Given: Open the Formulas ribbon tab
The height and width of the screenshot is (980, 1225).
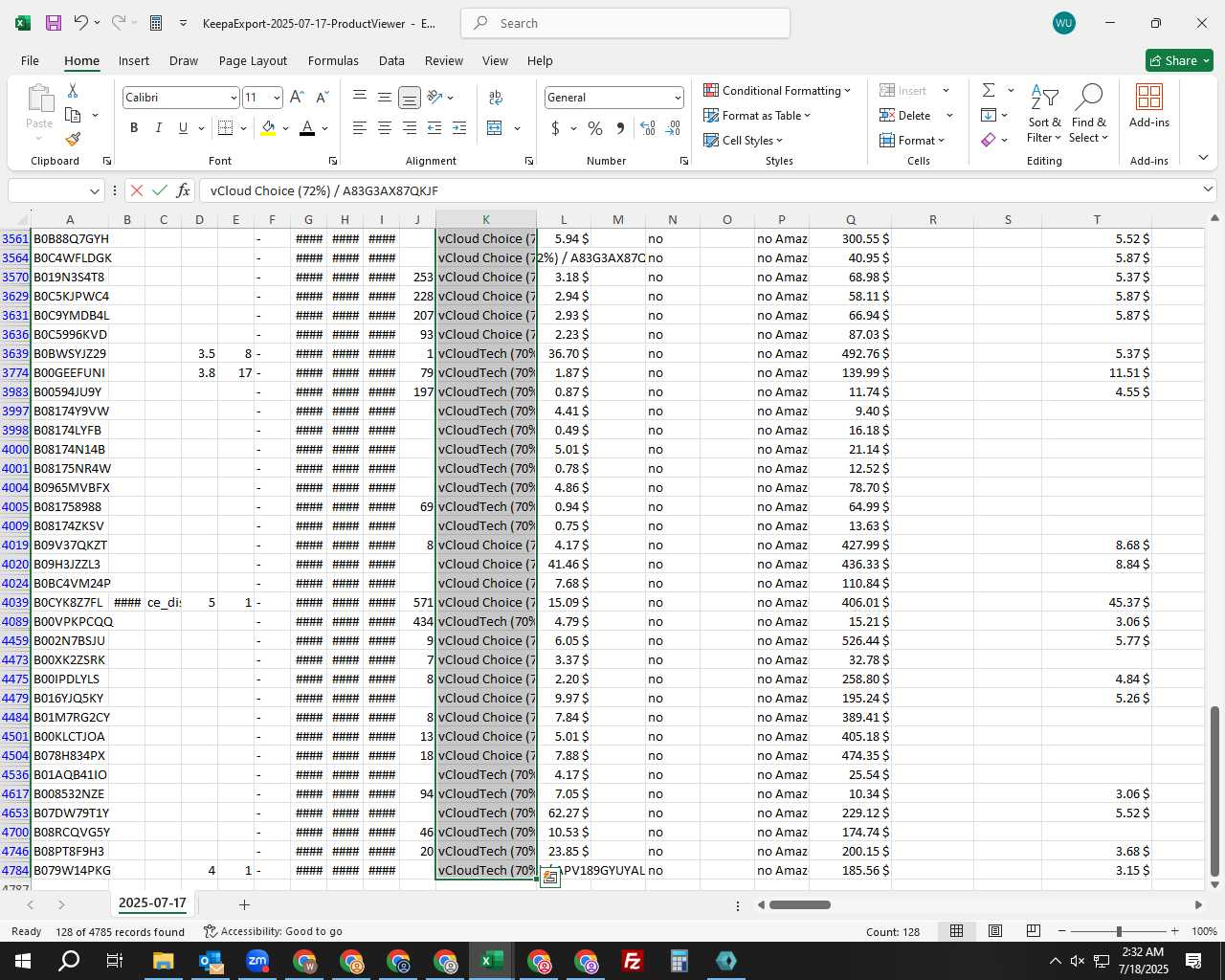Looking at the screenshot, I should click(x=333, y=60).
